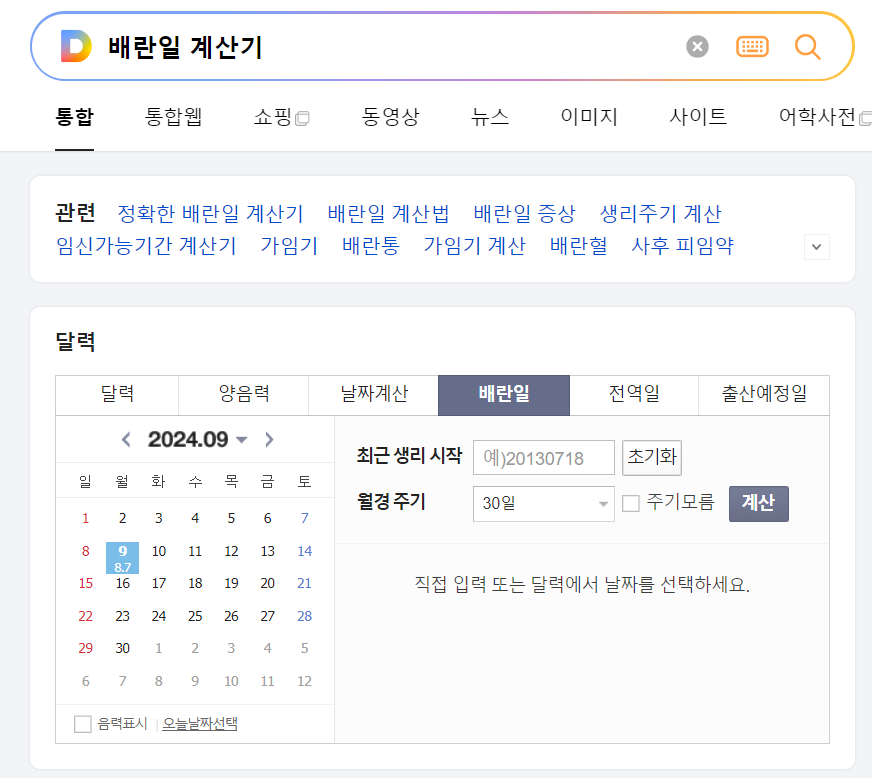The height and width of the screenshot is (778, 872).
Task: Click the 최근 생리 시작 input field
Action: point(543,457)
